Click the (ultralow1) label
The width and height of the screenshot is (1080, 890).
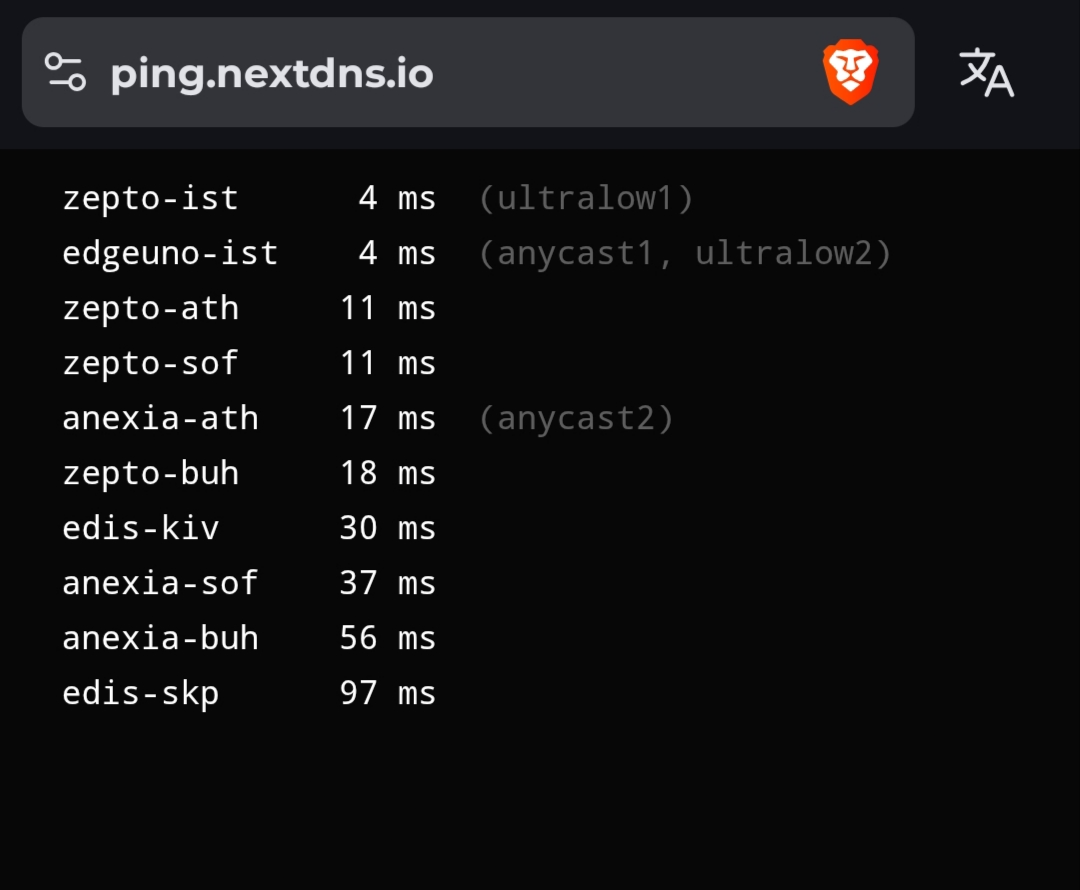pyautogui.click(x=586, y=198)
